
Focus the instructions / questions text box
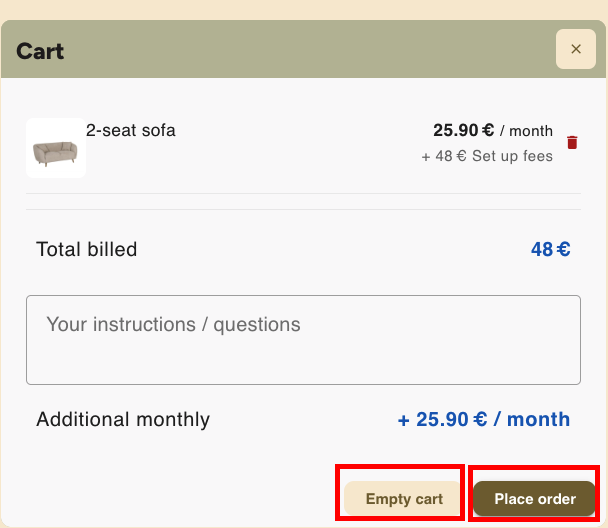click(303, 340)
